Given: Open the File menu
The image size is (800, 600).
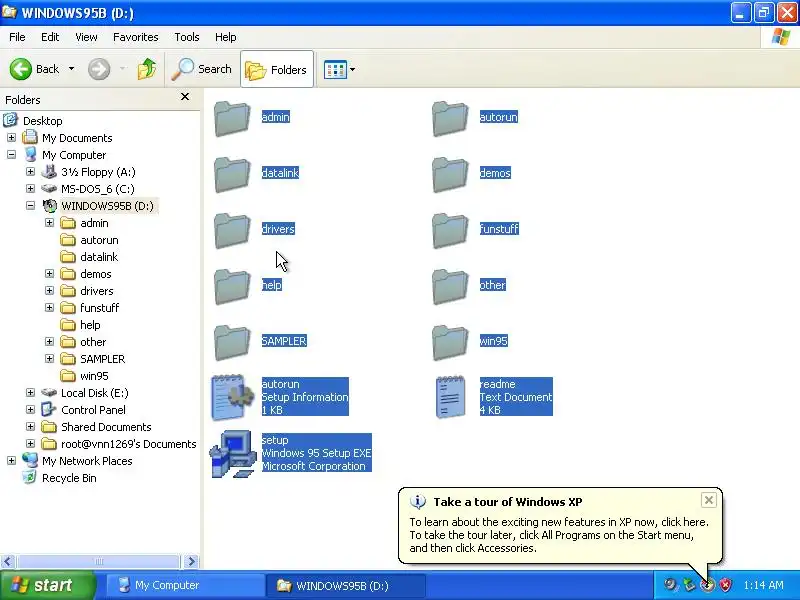Looking at the screenshot, I should [17, 37].
